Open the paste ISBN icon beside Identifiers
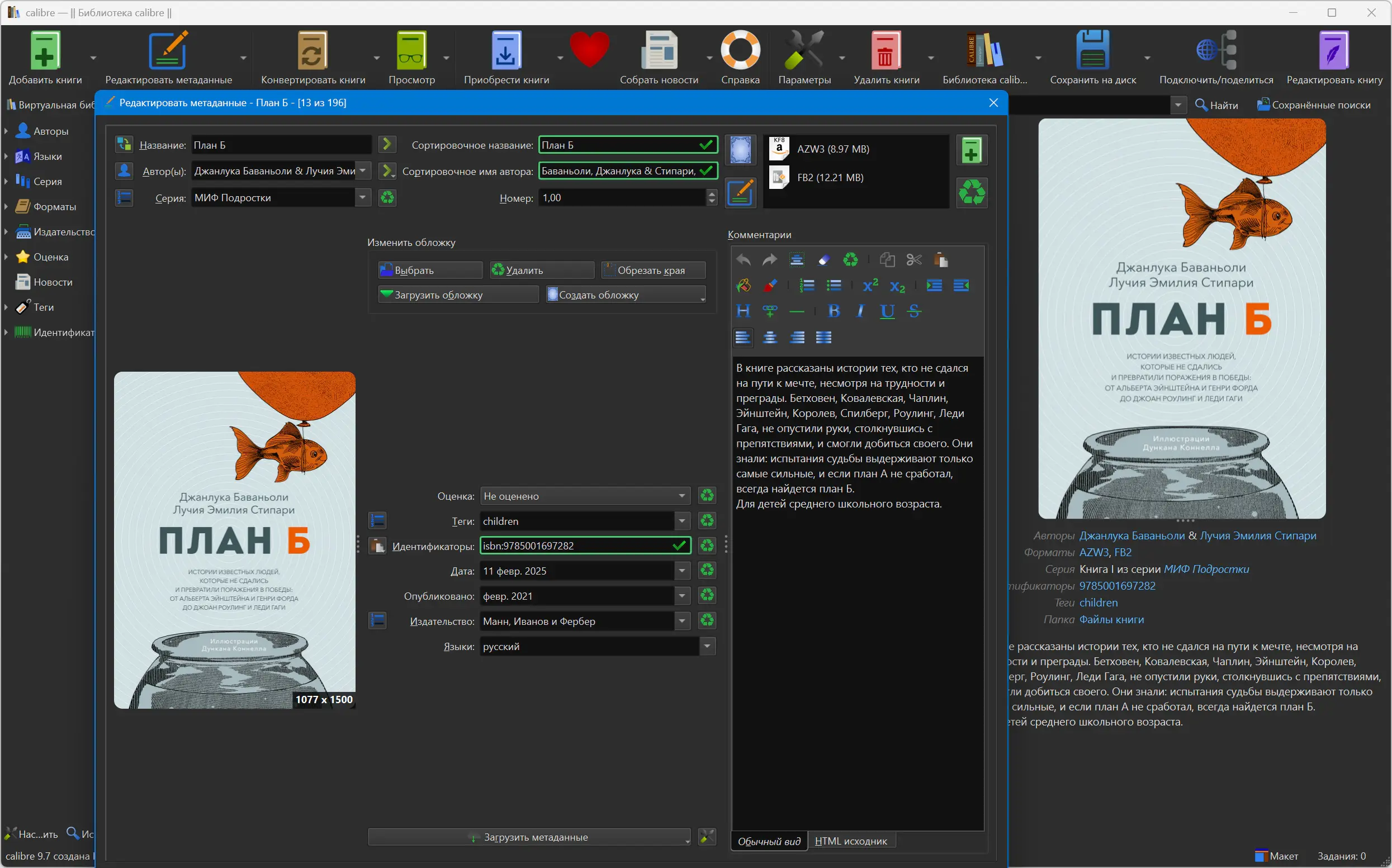 click(x=377, y=546)
